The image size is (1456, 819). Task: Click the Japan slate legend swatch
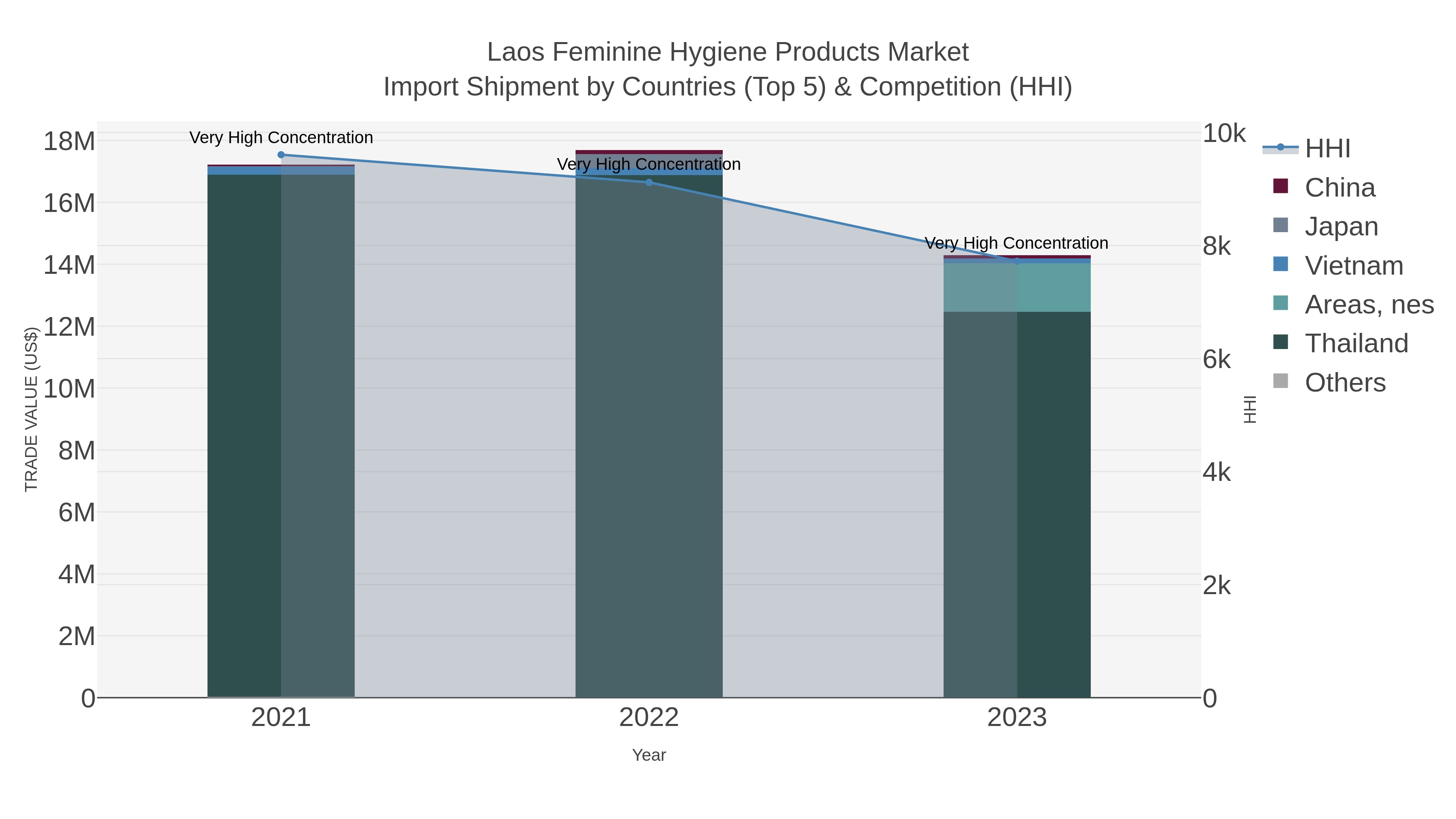(1280, 225)
